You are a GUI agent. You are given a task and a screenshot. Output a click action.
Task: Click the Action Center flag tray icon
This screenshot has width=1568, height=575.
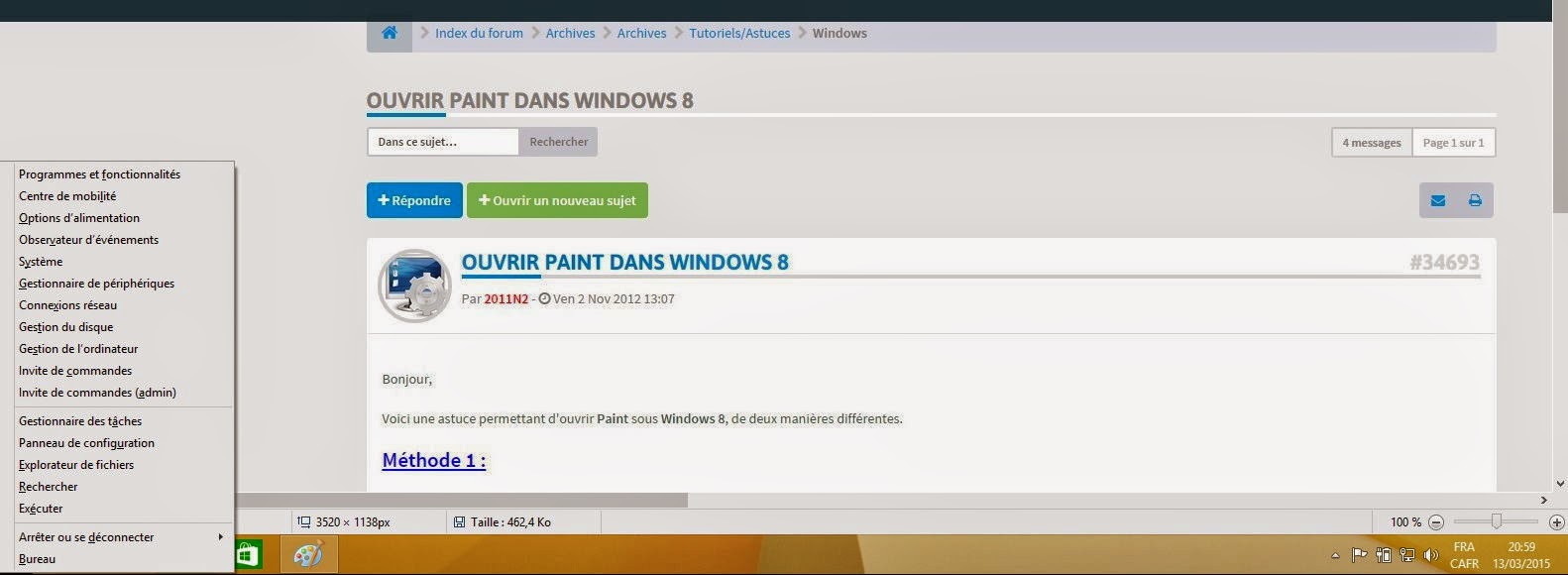[x=1360, y=555]
